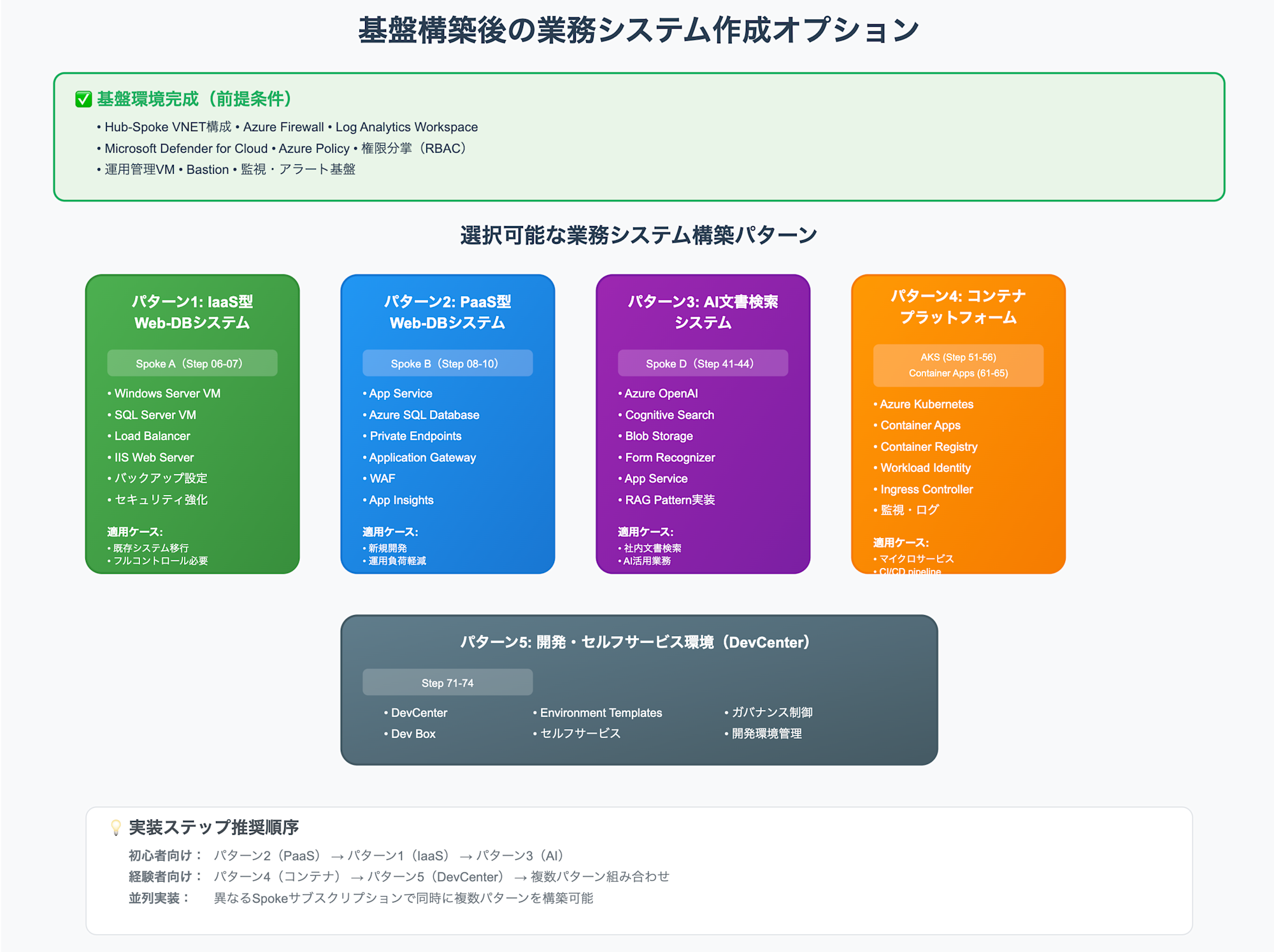Click AI活用業務 use case

coord(645,561)
